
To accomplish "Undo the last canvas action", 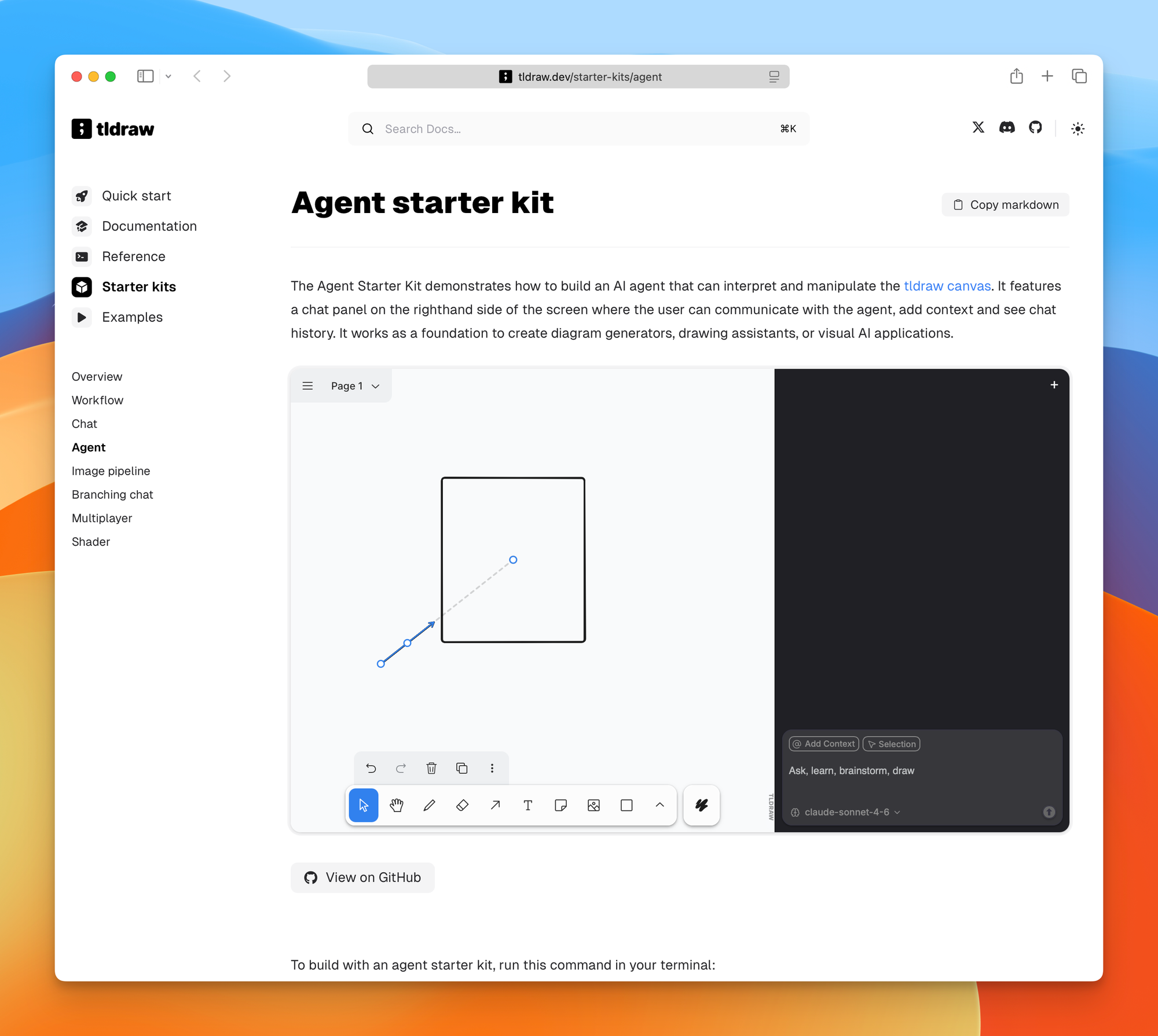I will point(371,768).
